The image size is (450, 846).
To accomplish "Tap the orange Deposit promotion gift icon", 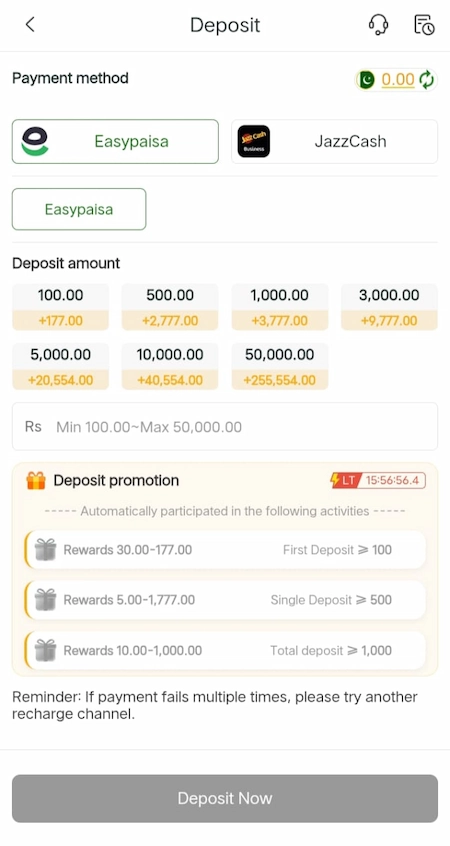I will point(36,480).
